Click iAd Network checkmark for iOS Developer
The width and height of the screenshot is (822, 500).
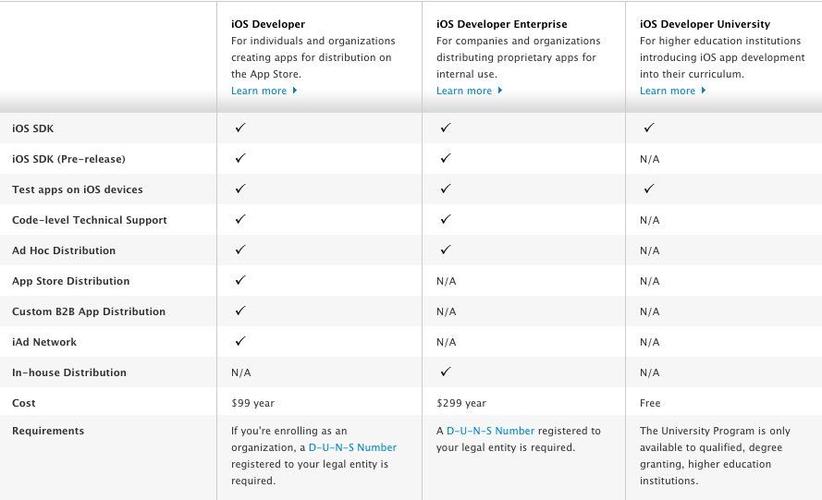tap(240, 341)
